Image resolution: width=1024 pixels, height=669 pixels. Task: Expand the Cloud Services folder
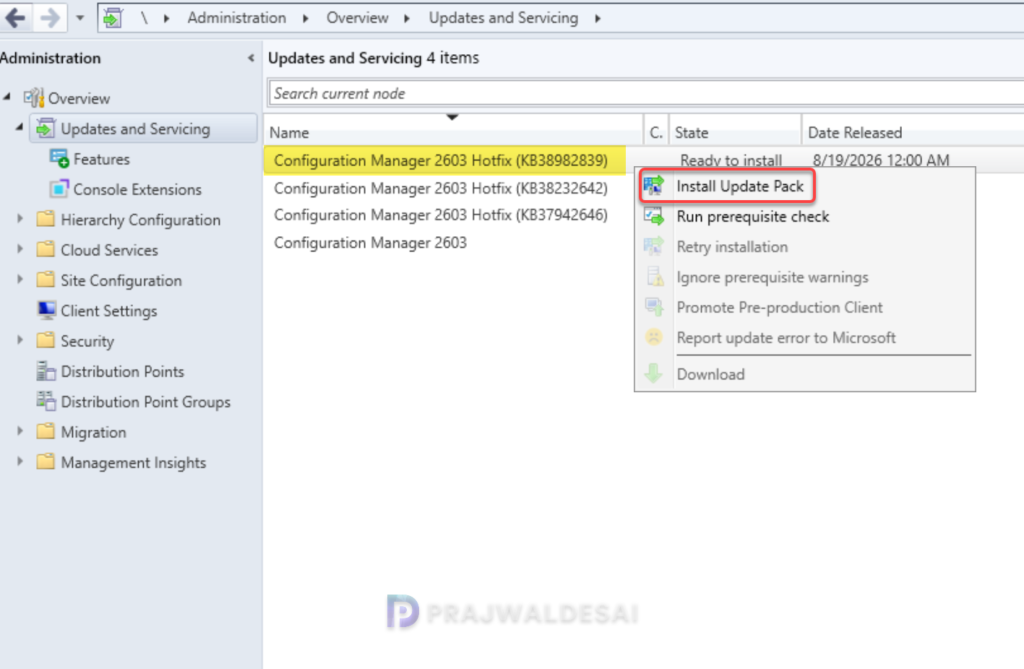point(20,249)
